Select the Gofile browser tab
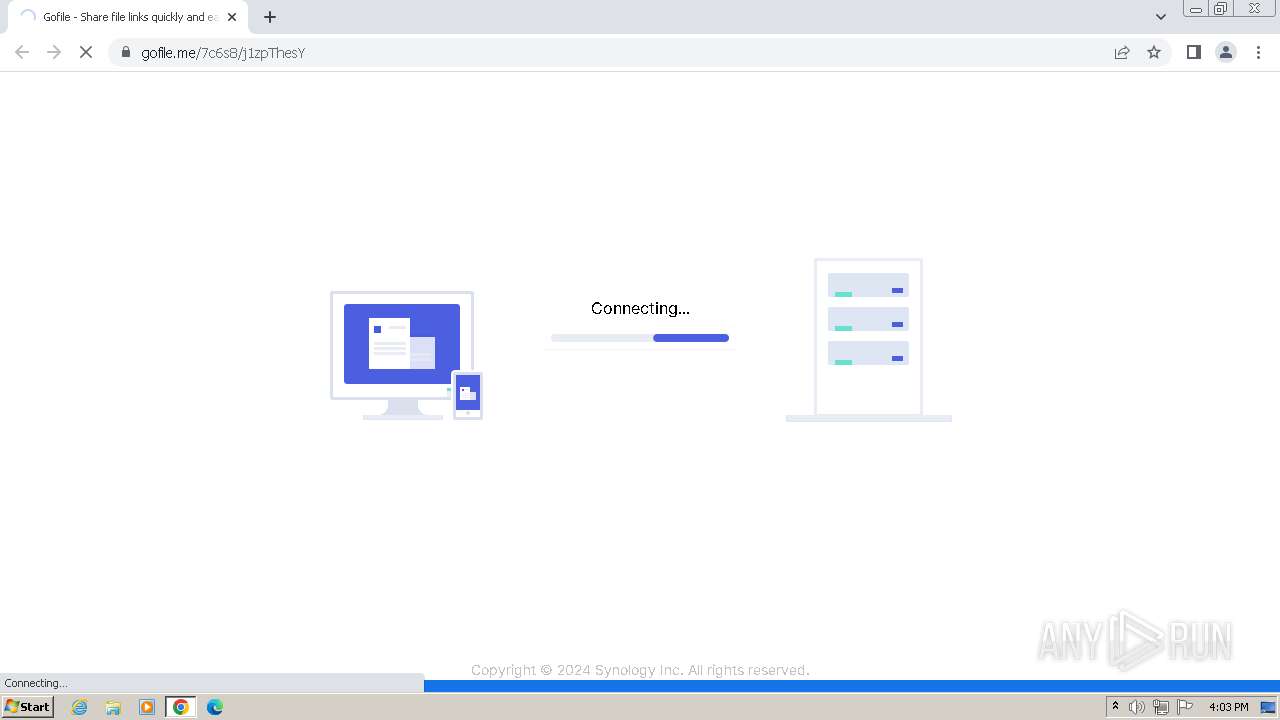 (128, 17)
